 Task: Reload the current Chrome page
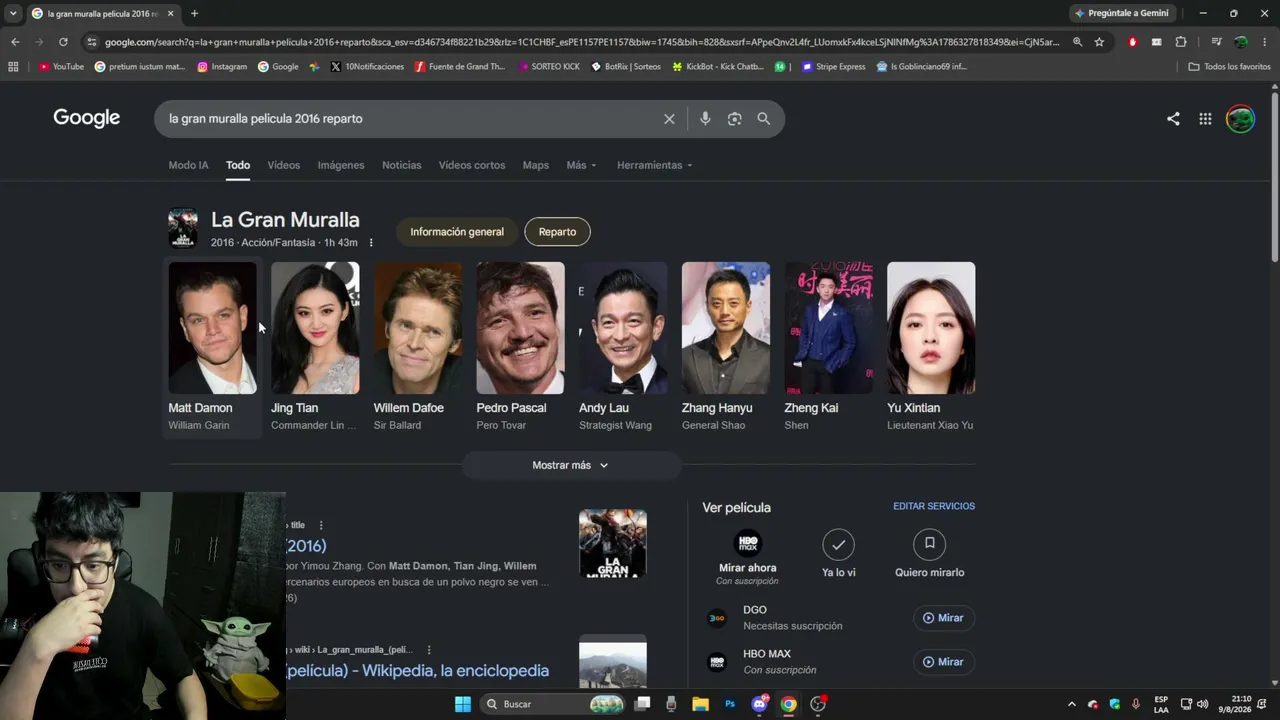(63, 42)
